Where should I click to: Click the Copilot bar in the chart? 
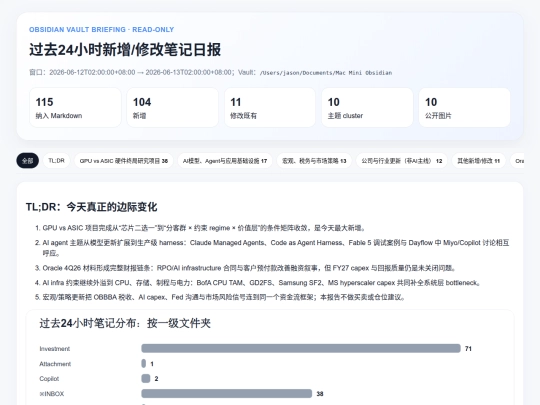146,378
